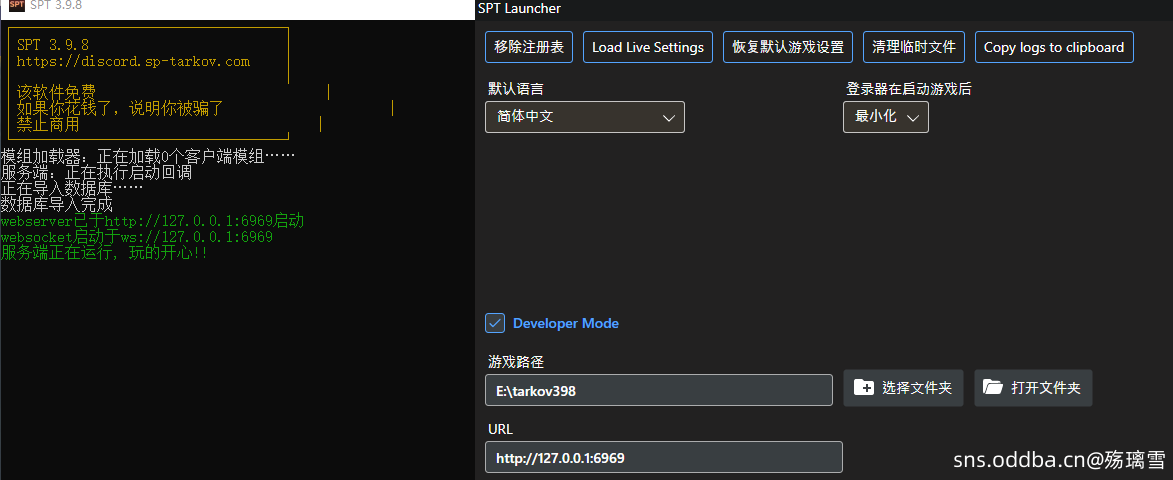Click https://discord.sp-tarkov.com in console
1173x480 pixels.
(133, 61)
